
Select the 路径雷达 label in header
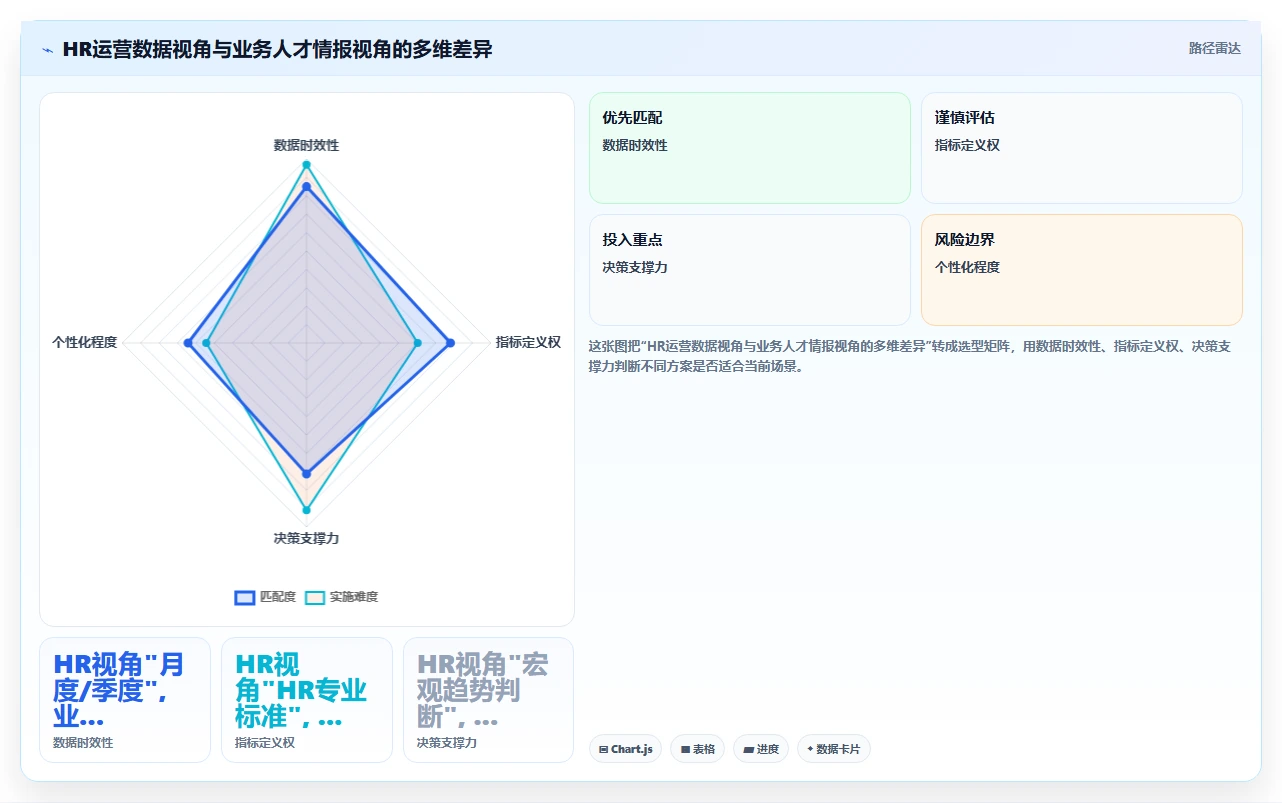point(1214,48)
